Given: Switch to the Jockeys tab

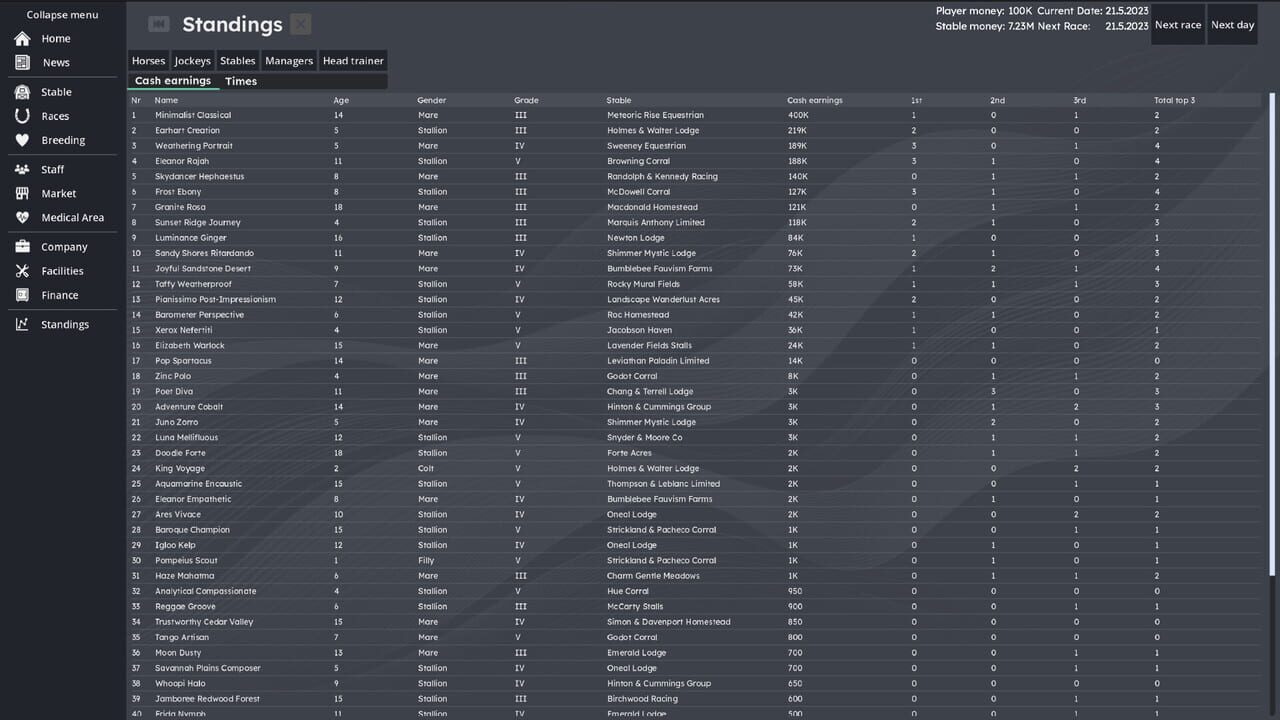Looking at the screenshot, I should point(192,60).
